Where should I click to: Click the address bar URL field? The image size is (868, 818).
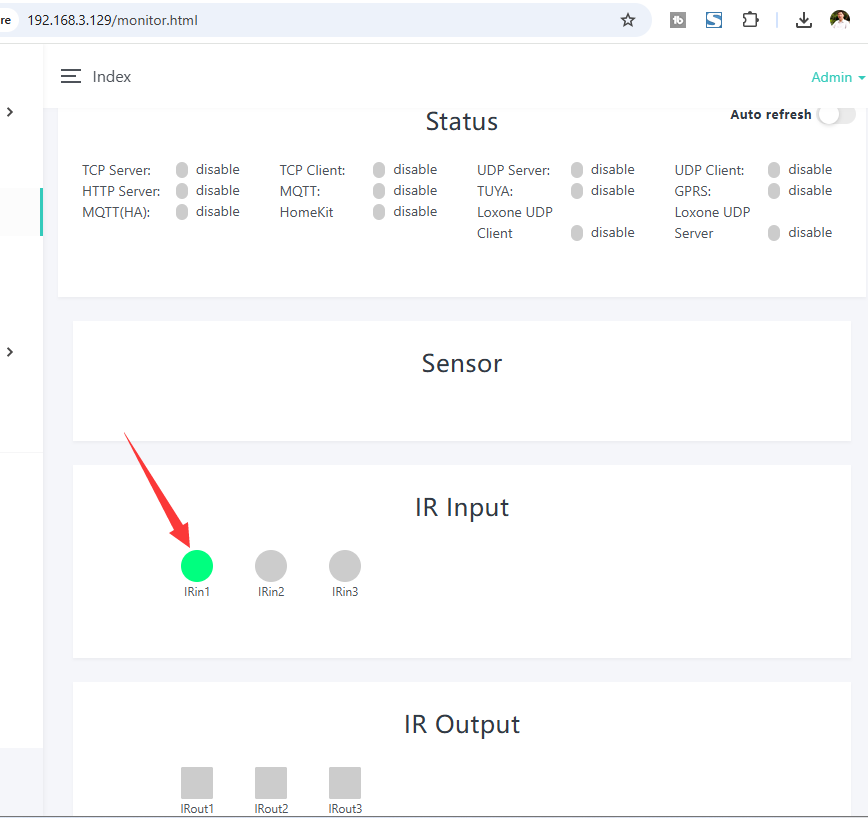(x=300, y=20)
